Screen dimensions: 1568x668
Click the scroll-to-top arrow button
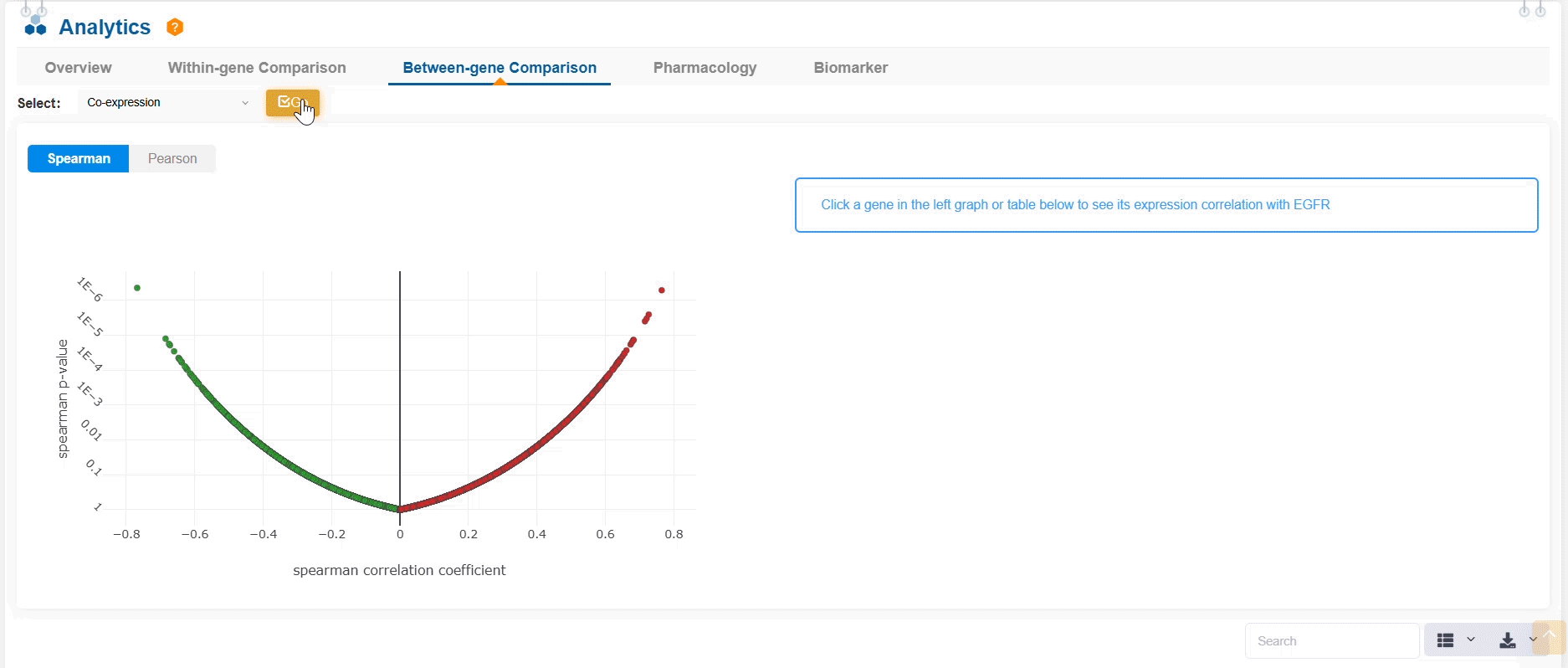coord(1548,636)
